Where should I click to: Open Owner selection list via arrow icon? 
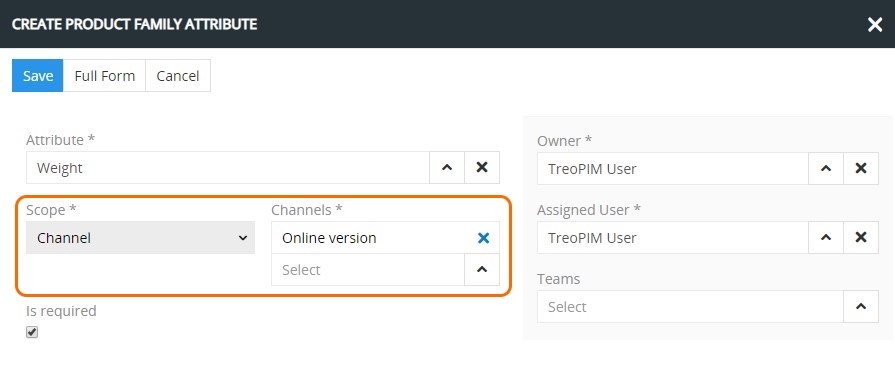click(x=826, y=168)
